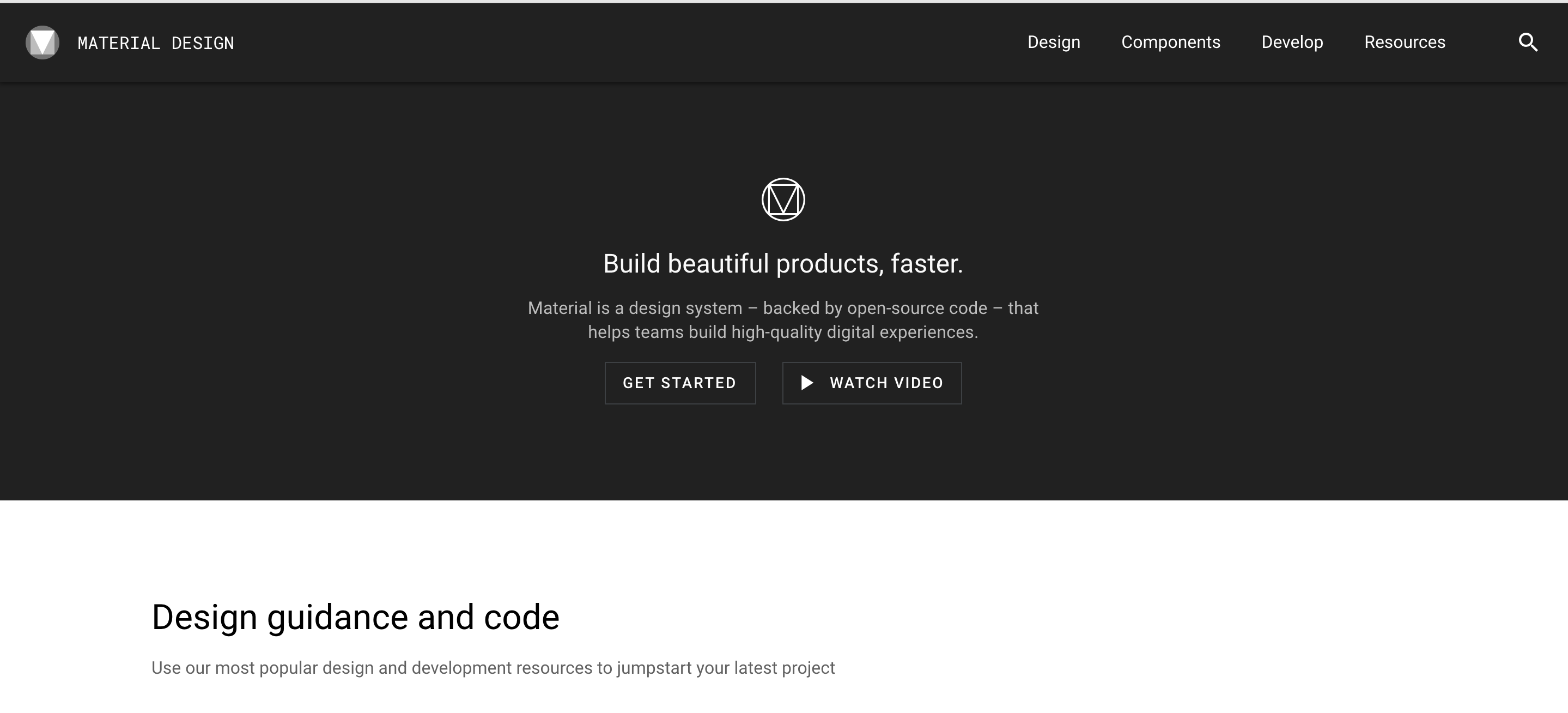Click the MATERIAL DESIGN wordmark

coord(156,43)
